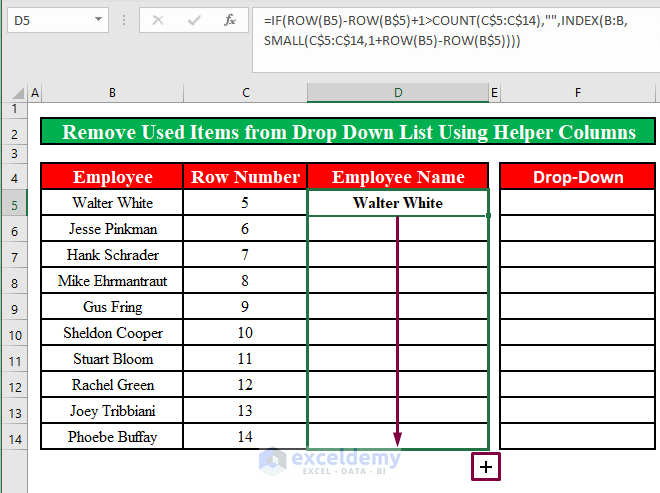The height and width of the screenshot is (493, 660).
Task: Click Row Number cell with value 10
Action: pos(245,333)
